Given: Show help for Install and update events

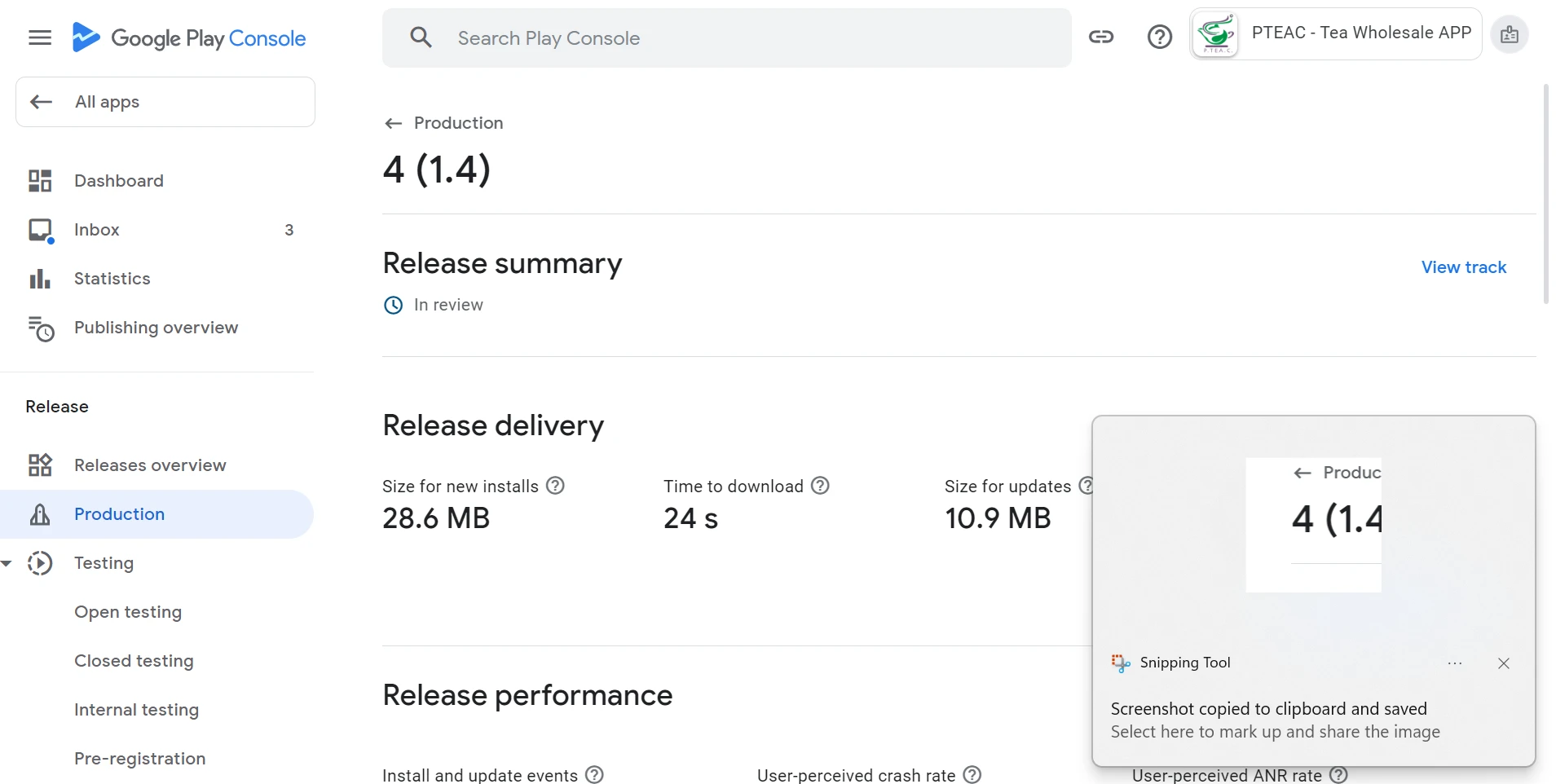Looking at the screenshot, I should click(x=595, y=774).
